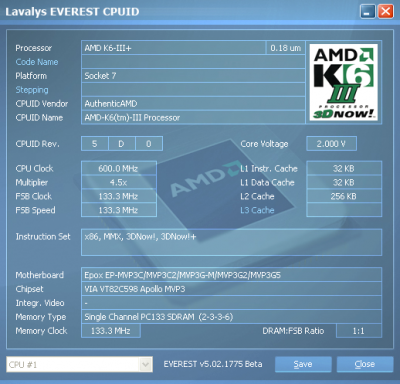Image resolution: width=400 pixels, height=384 pixels.
Task: Click the DRAM:FSB Ratio label
Action: click(293, 331)
